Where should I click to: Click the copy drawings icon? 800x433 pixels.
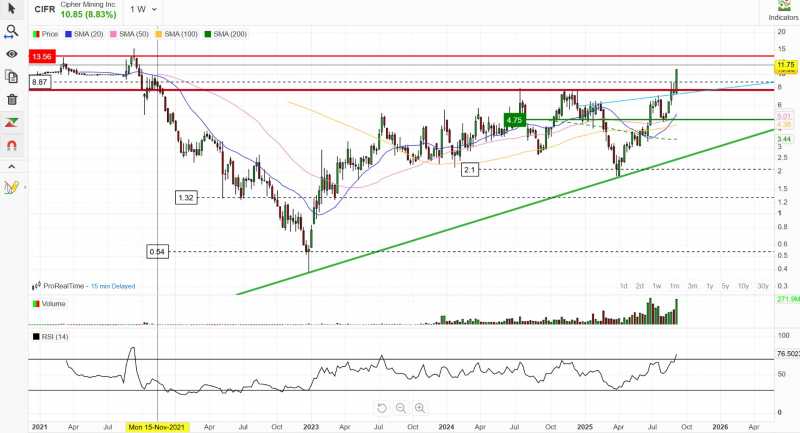coord(12,76)
